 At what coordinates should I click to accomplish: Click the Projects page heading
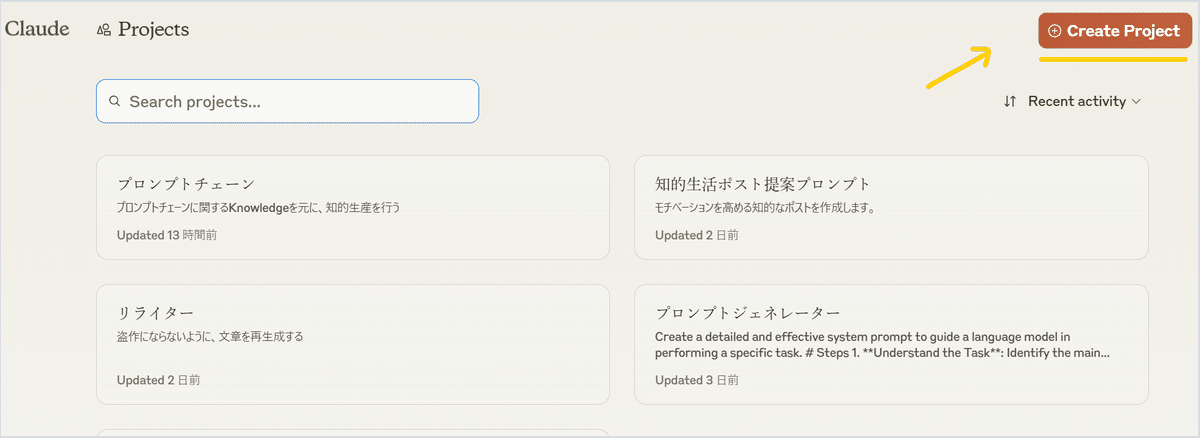[x=153, y=29]
